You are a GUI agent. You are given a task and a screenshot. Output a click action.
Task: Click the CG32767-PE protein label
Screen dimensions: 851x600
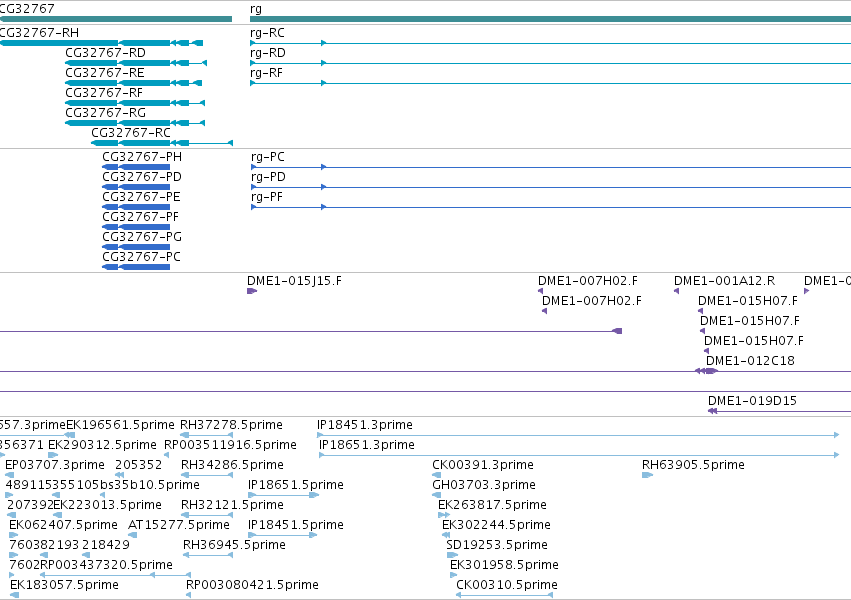tap(141, 197)
